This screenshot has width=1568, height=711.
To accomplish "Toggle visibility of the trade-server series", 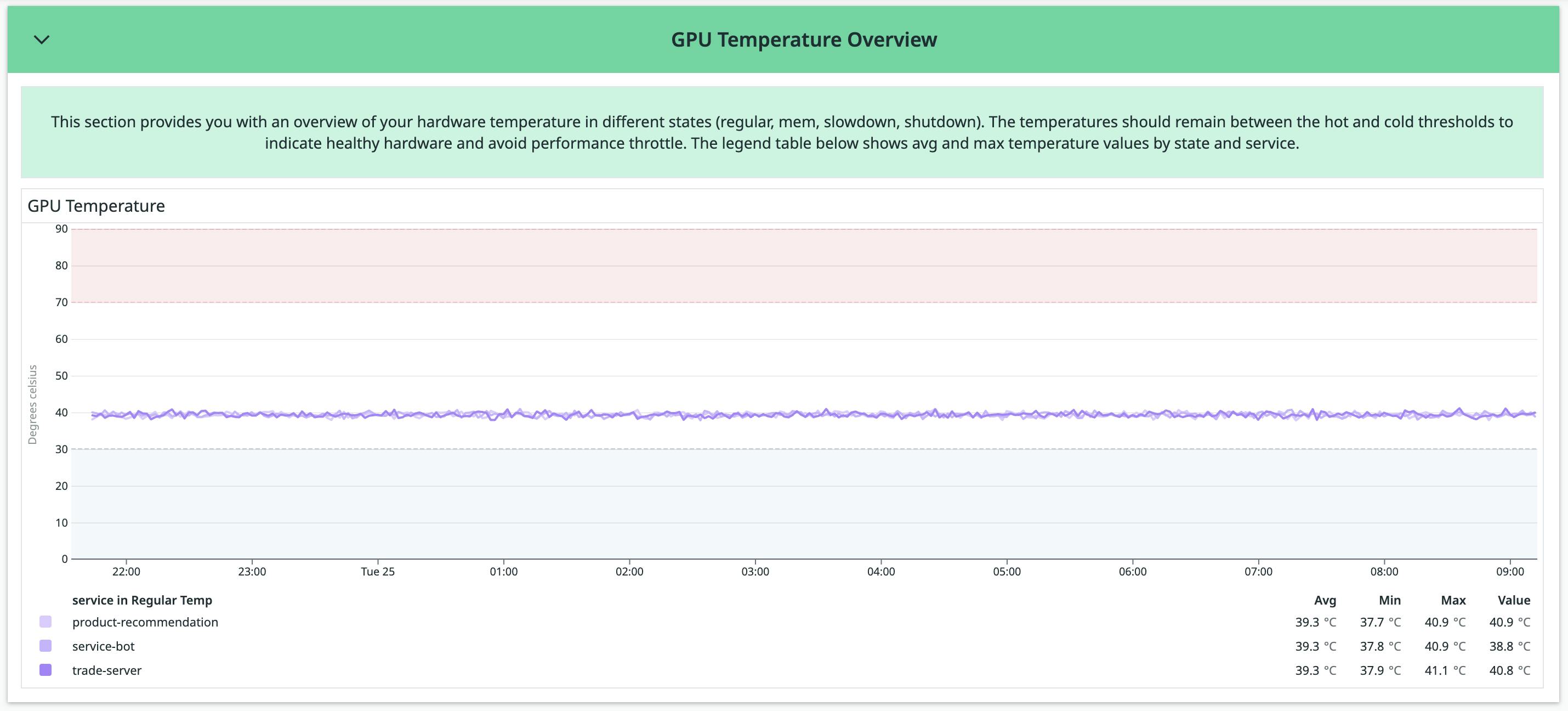I will click(x=106, y=670).
